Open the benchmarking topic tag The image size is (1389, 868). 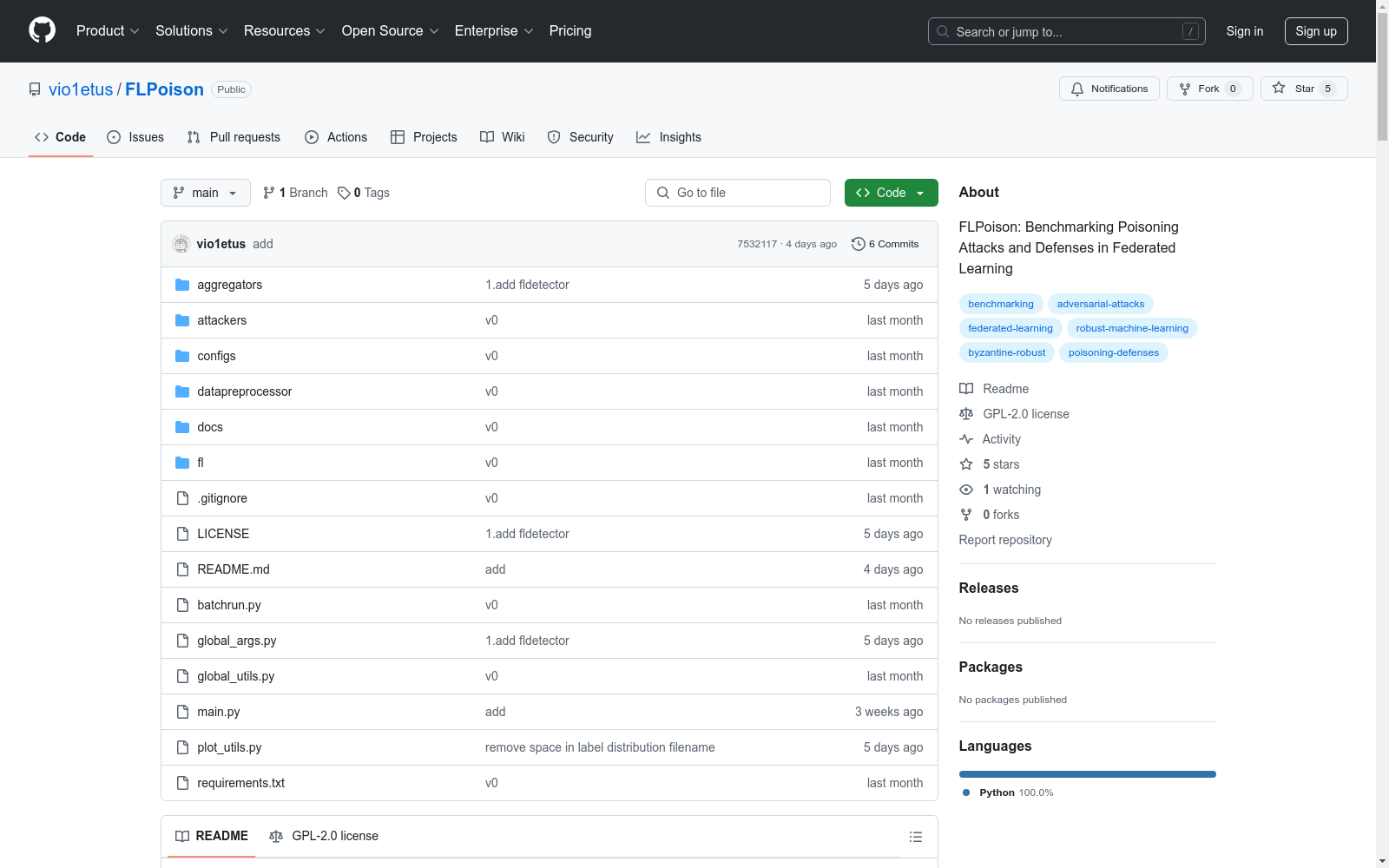(x=1001, y=304)
